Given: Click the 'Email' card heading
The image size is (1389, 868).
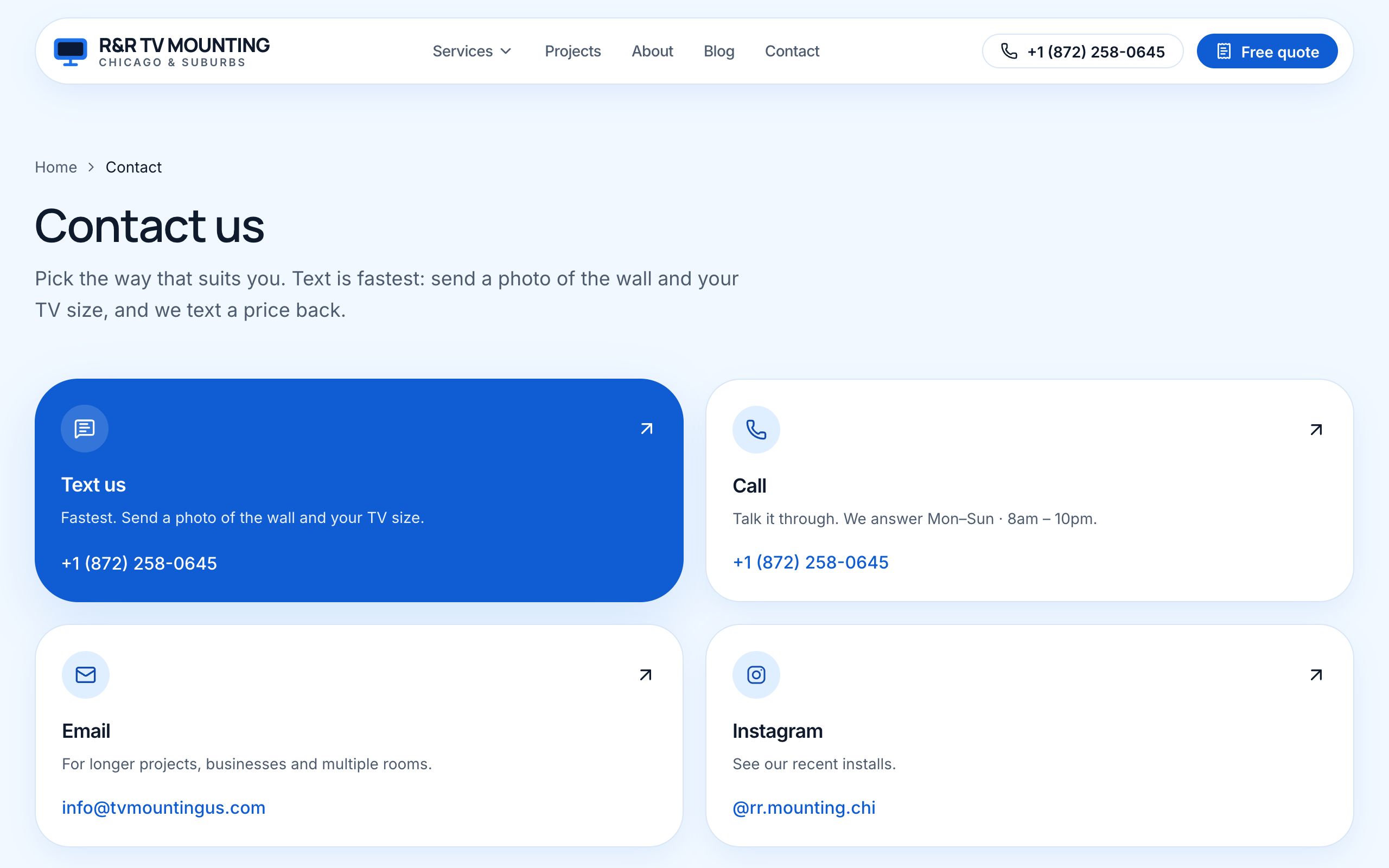Looking at the screenshot, I should pos(86,731).
